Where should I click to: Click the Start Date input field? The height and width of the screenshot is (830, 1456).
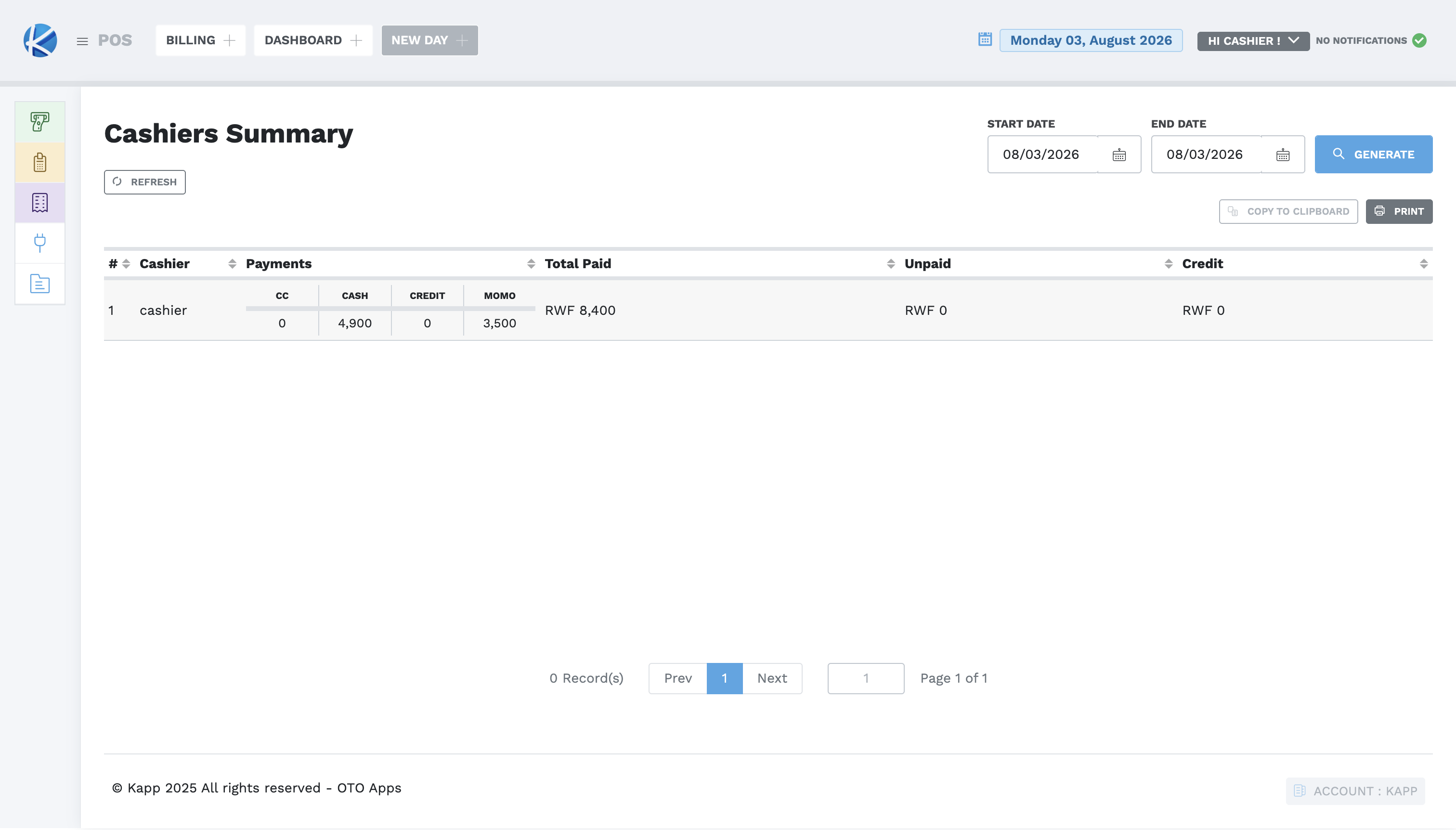click(x=1043, y=155)
